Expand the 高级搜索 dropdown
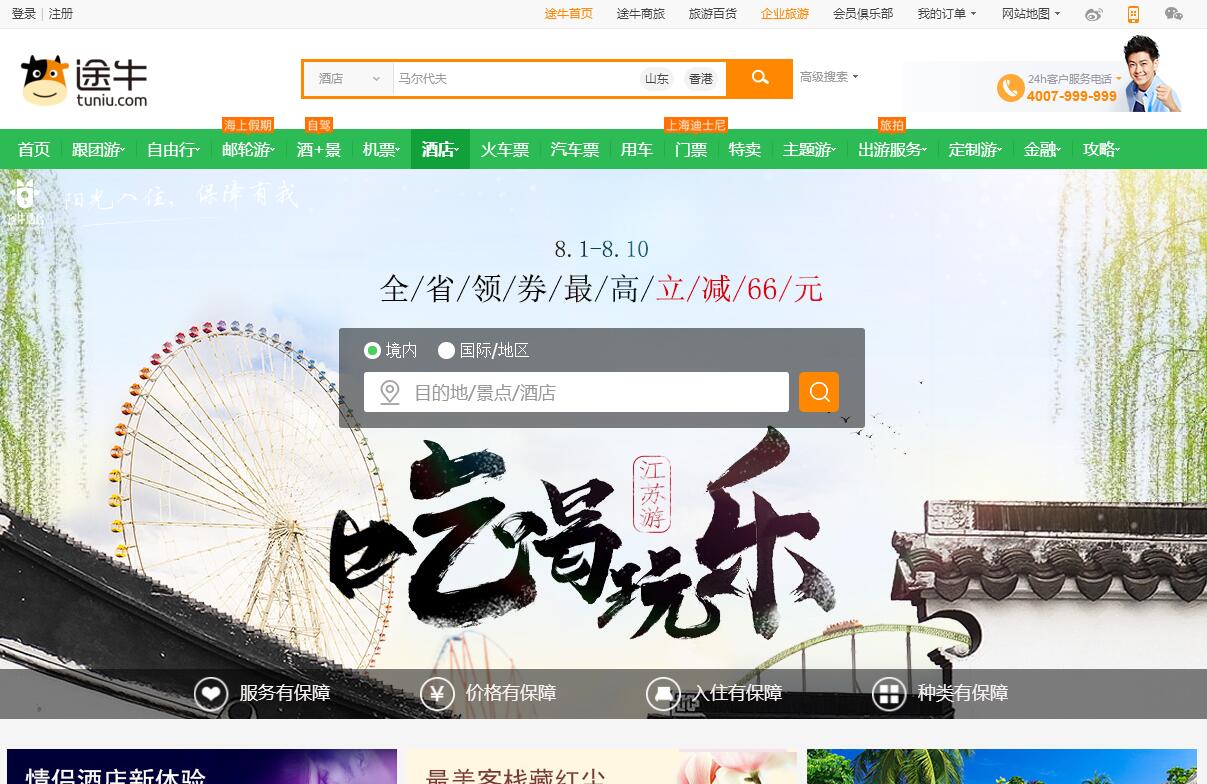1207x784 pixels. 829,77
